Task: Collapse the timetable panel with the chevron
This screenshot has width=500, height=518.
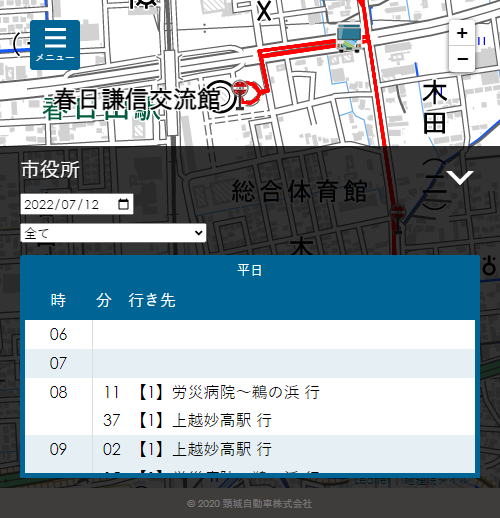Action: pos(460,177)
